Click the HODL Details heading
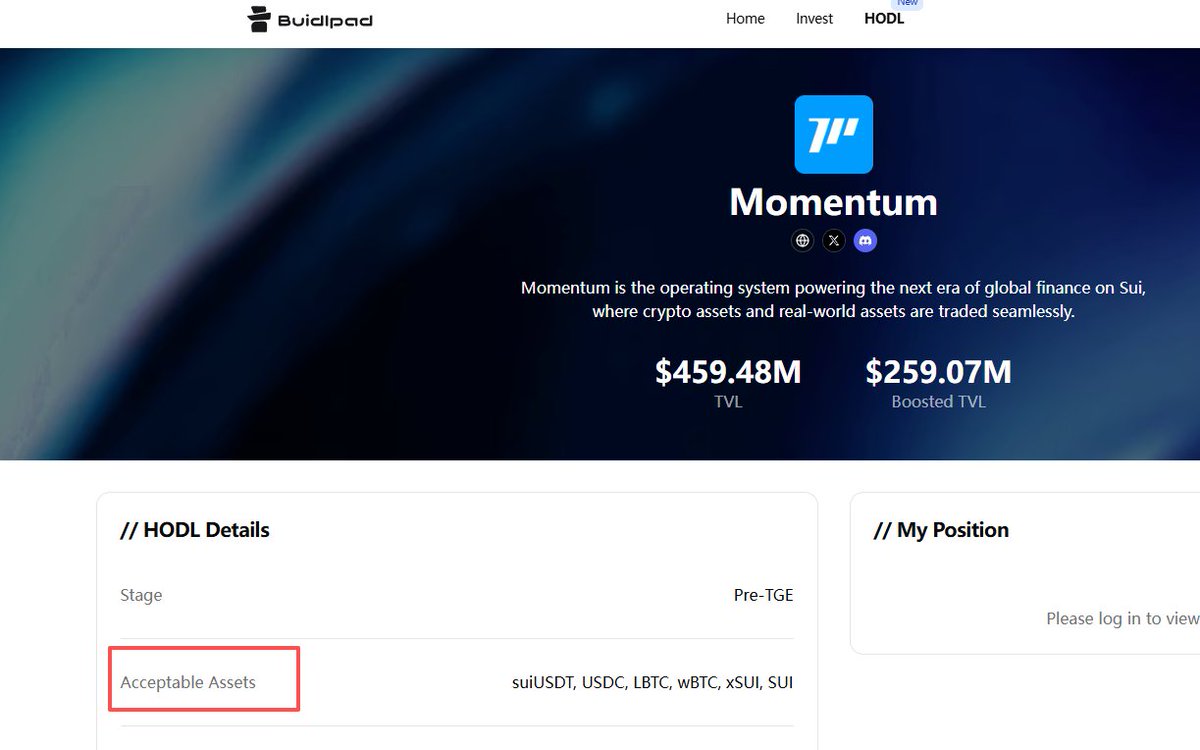 tap(195, 530)
